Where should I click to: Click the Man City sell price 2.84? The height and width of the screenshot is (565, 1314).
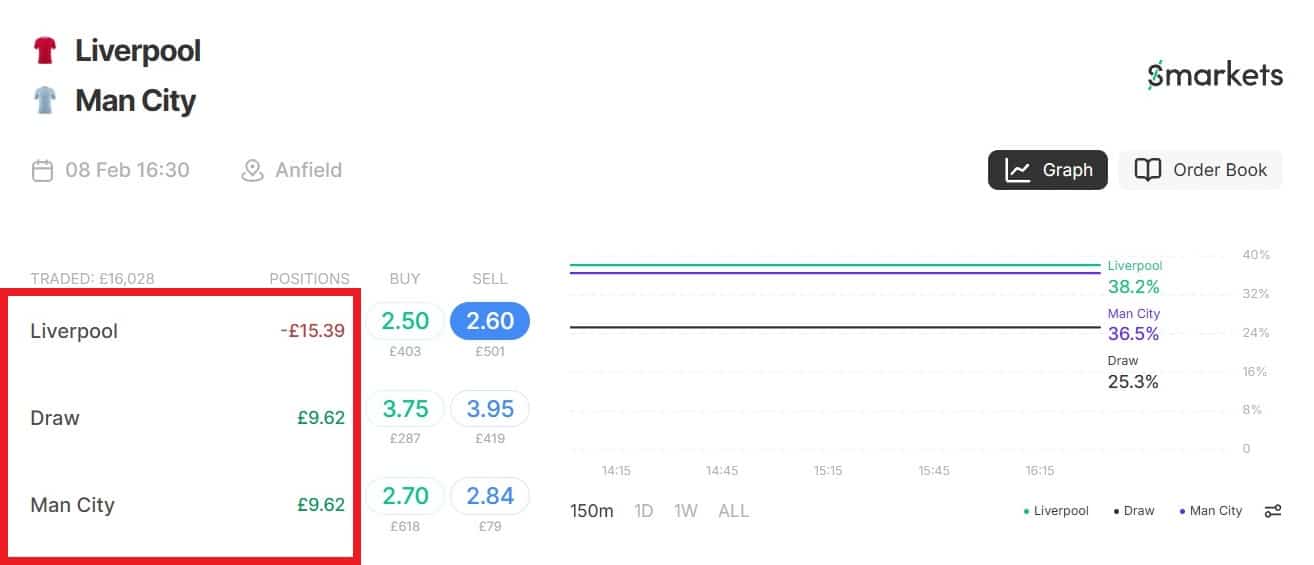pos(490,494)
